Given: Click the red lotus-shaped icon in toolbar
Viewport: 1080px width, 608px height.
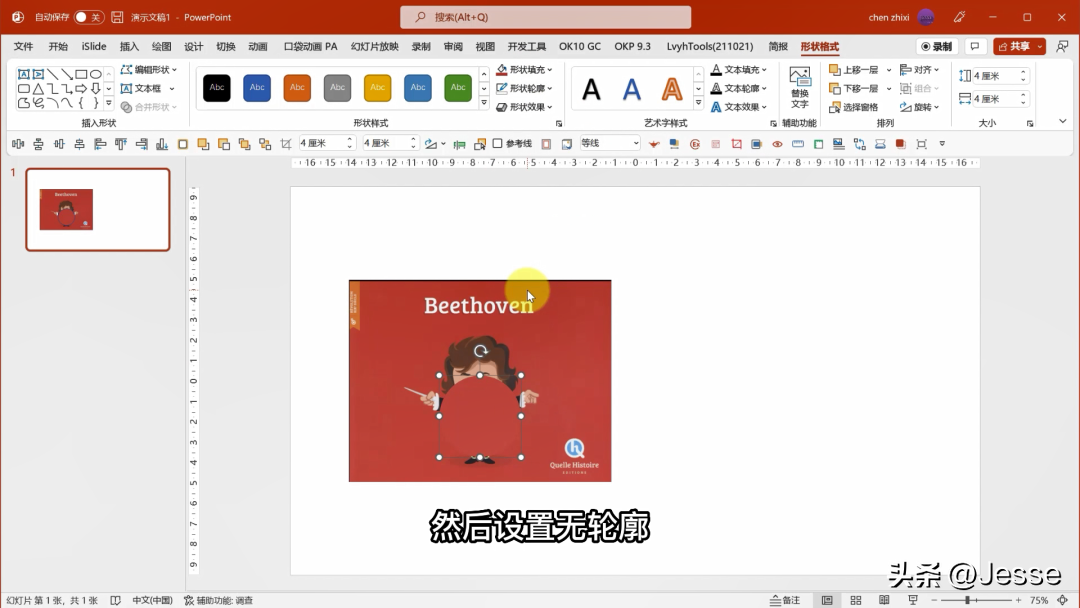Looking at the screenshot, I should point(654,144).
